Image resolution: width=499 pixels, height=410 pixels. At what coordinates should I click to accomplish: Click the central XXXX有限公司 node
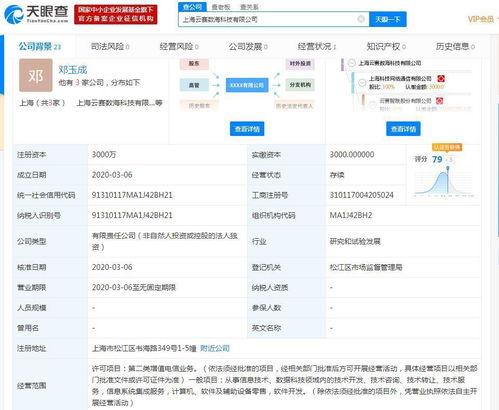(x=247, y=85)
